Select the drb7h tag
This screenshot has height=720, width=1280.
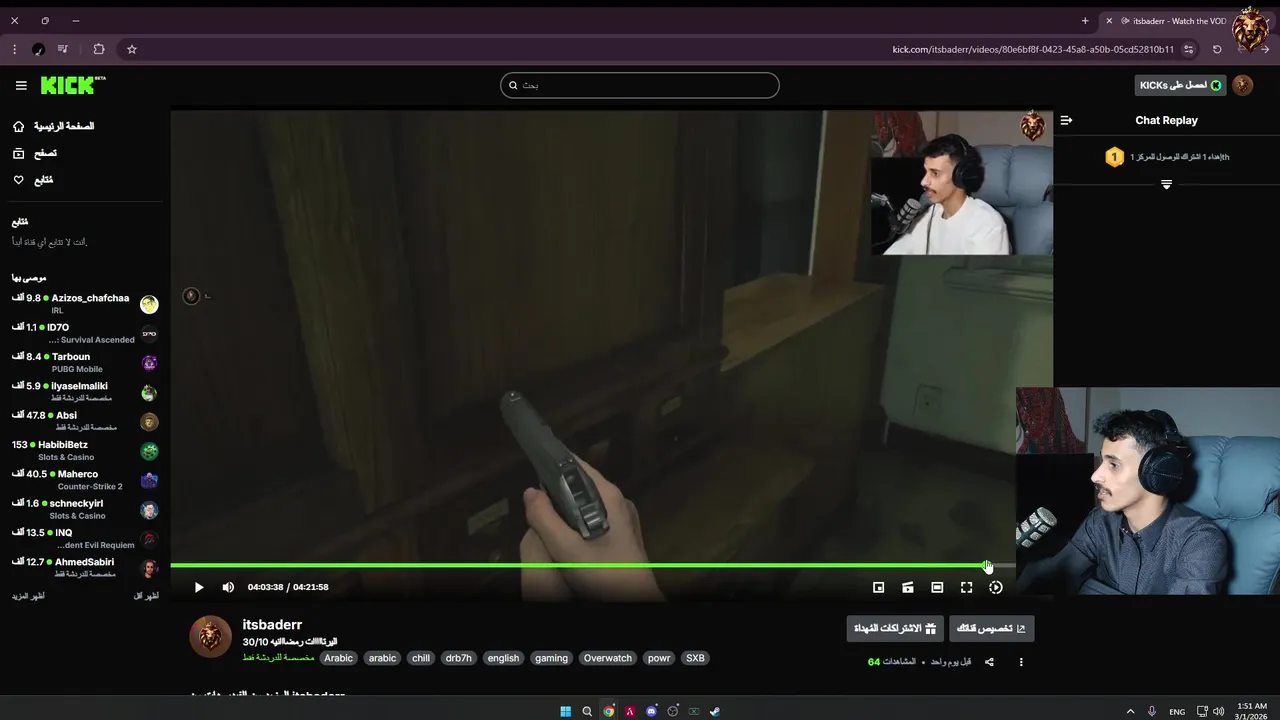pos(458,658)
